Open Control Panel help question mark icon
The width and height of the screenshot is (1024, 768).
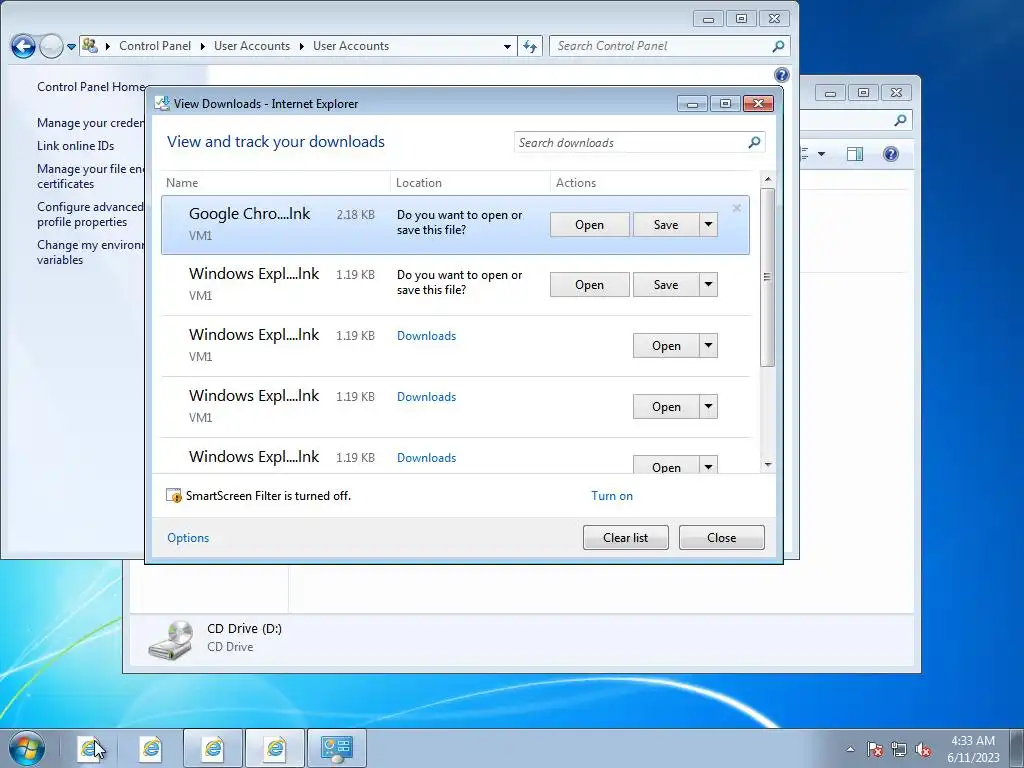pos(781,74)
